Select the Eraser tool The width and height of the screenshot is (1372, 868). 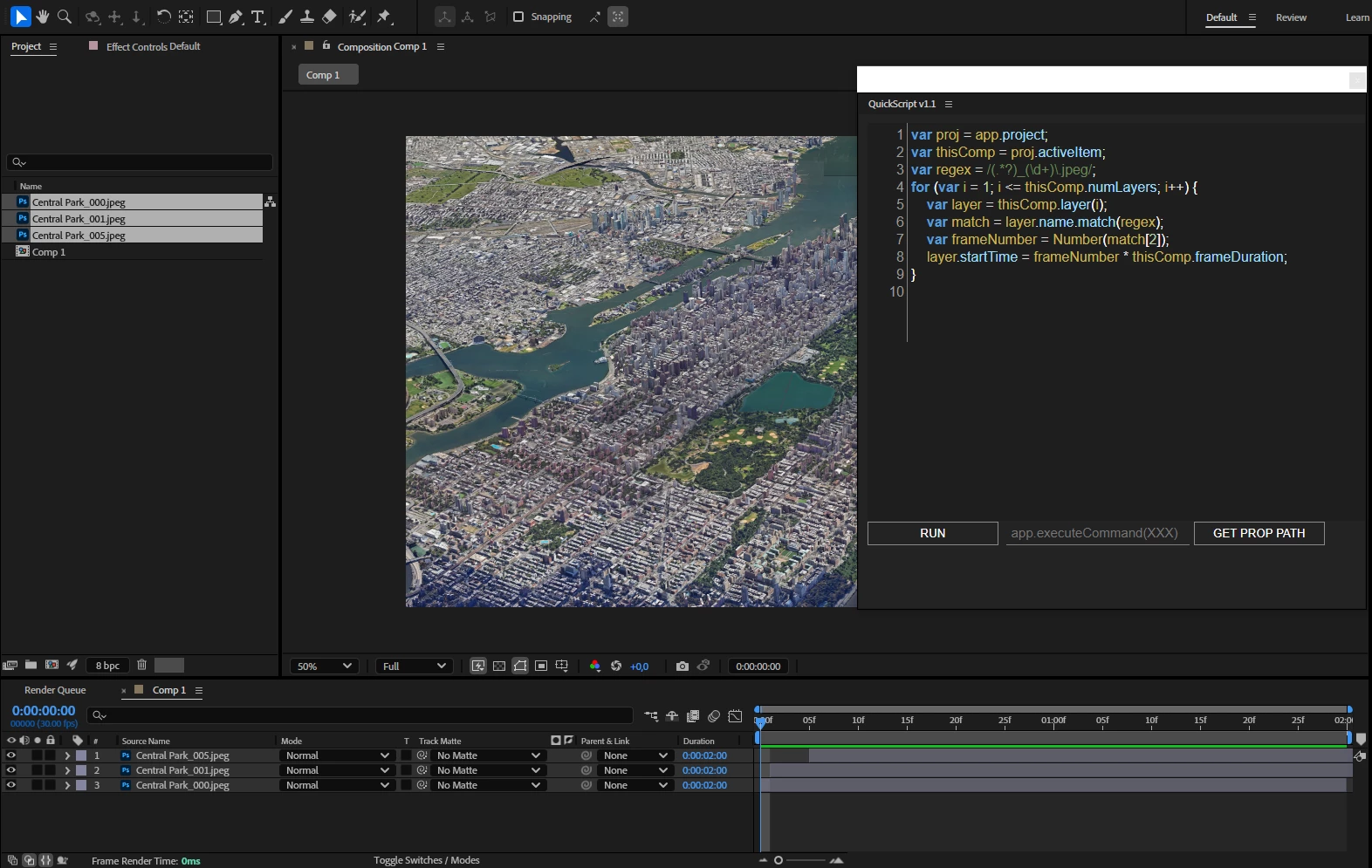click(x=329, y=17)
